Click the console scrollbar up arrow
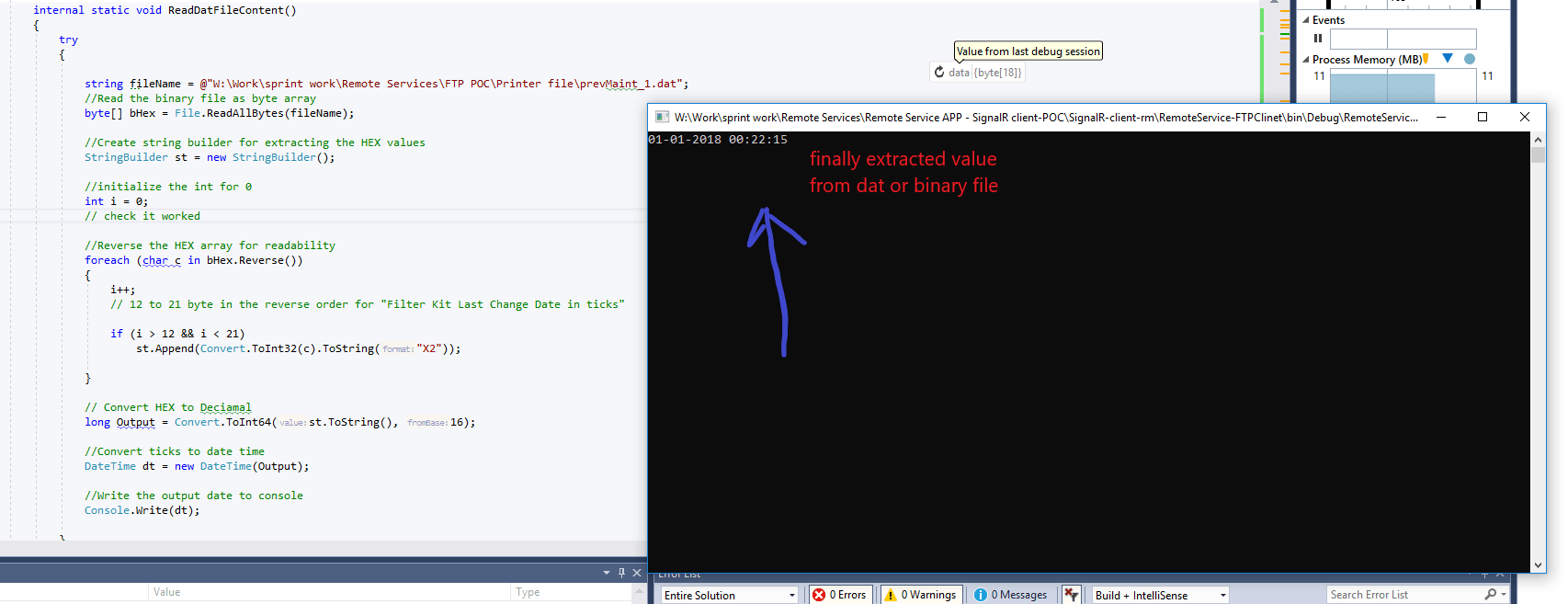The width and height of the screenshot is (1568, 604). 1538,140
